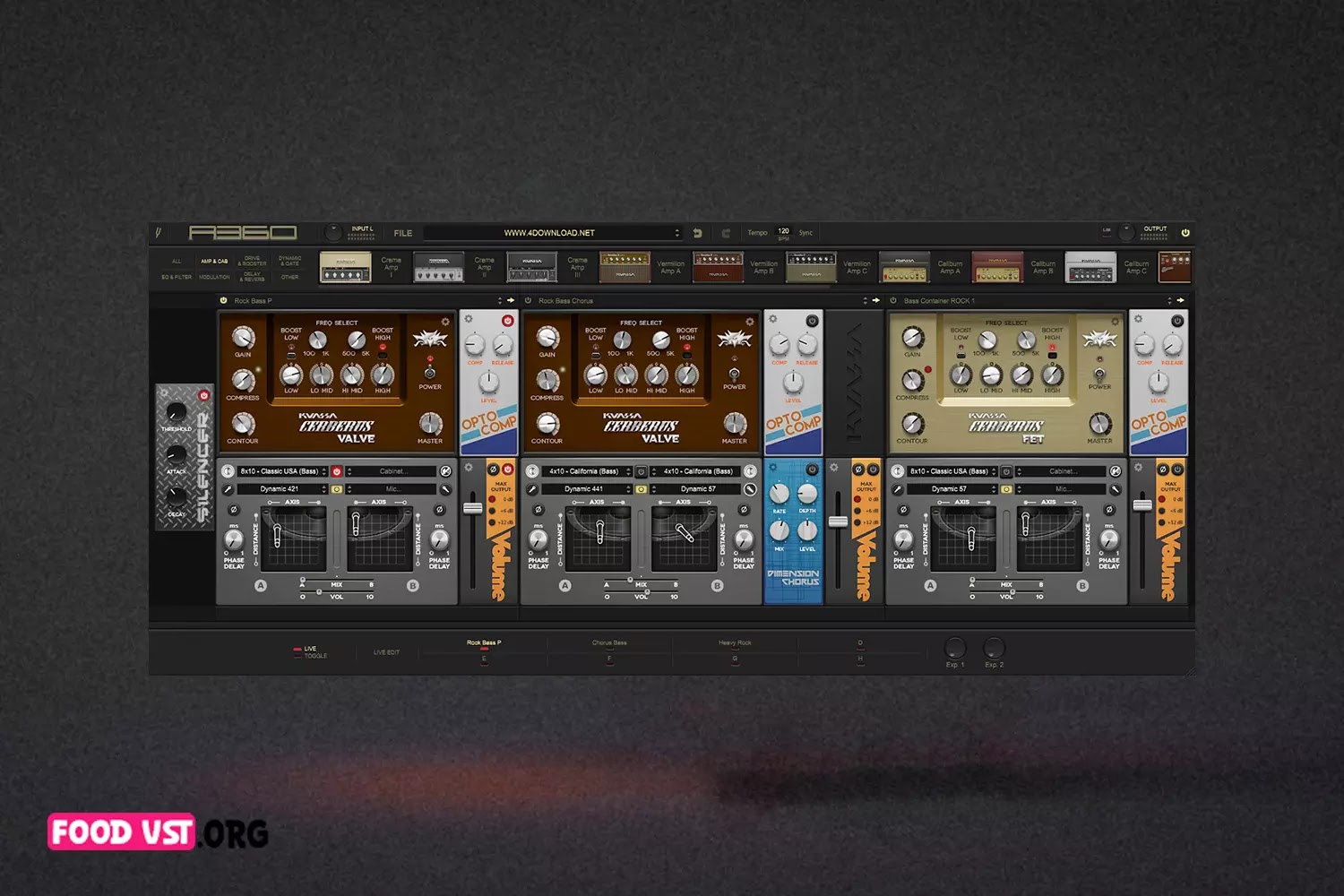Open settings gear on second Cerberus Valve amp
Screen dimensions: 1344x896
(x=750, y=322)
